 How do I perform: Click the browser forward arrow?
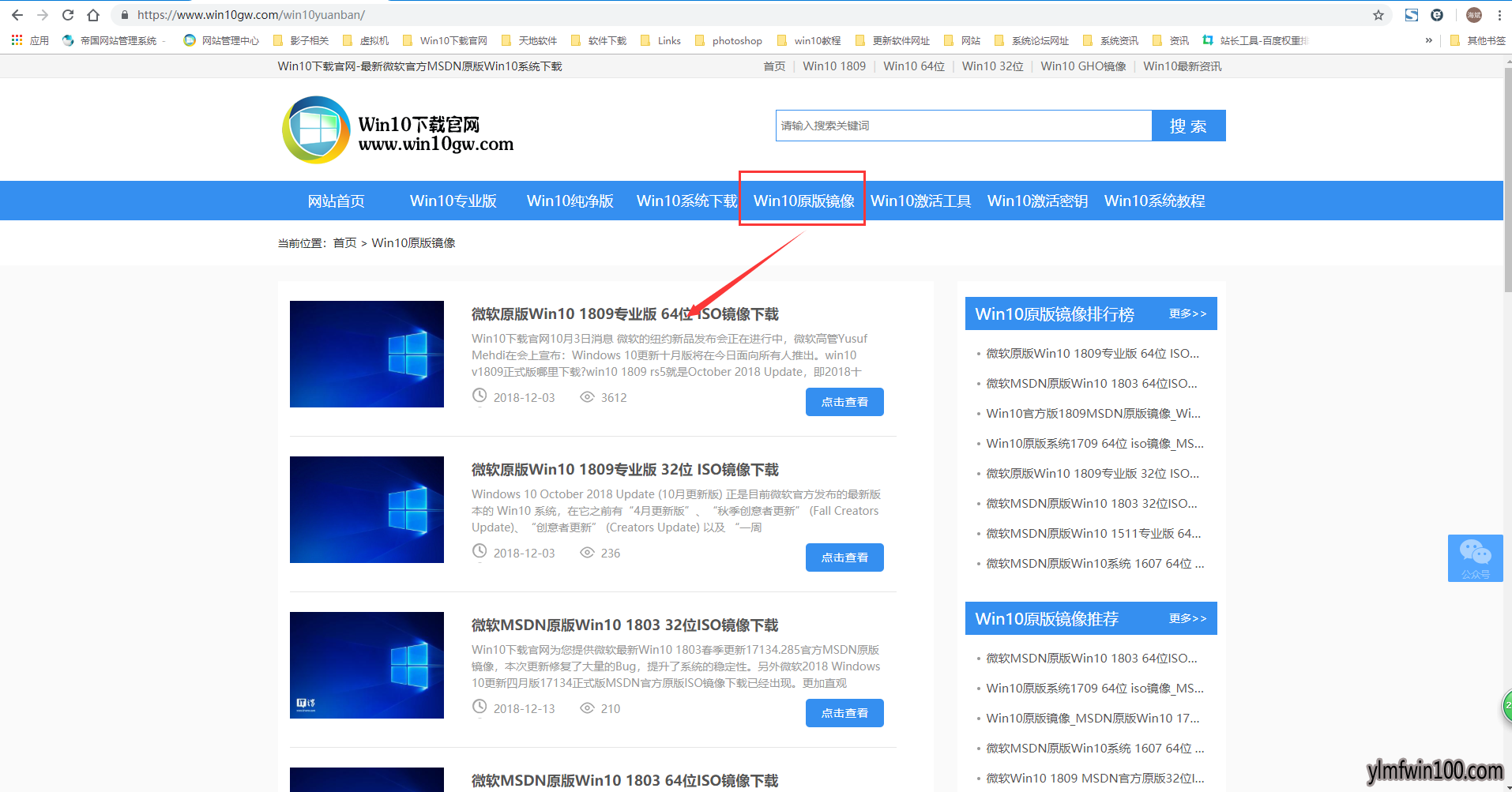tap(43, 15)
